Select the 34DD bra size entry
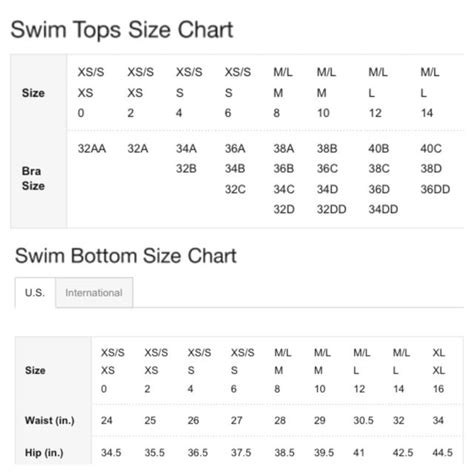The height and width of the screenshot is (474, 474). (383, 209)
